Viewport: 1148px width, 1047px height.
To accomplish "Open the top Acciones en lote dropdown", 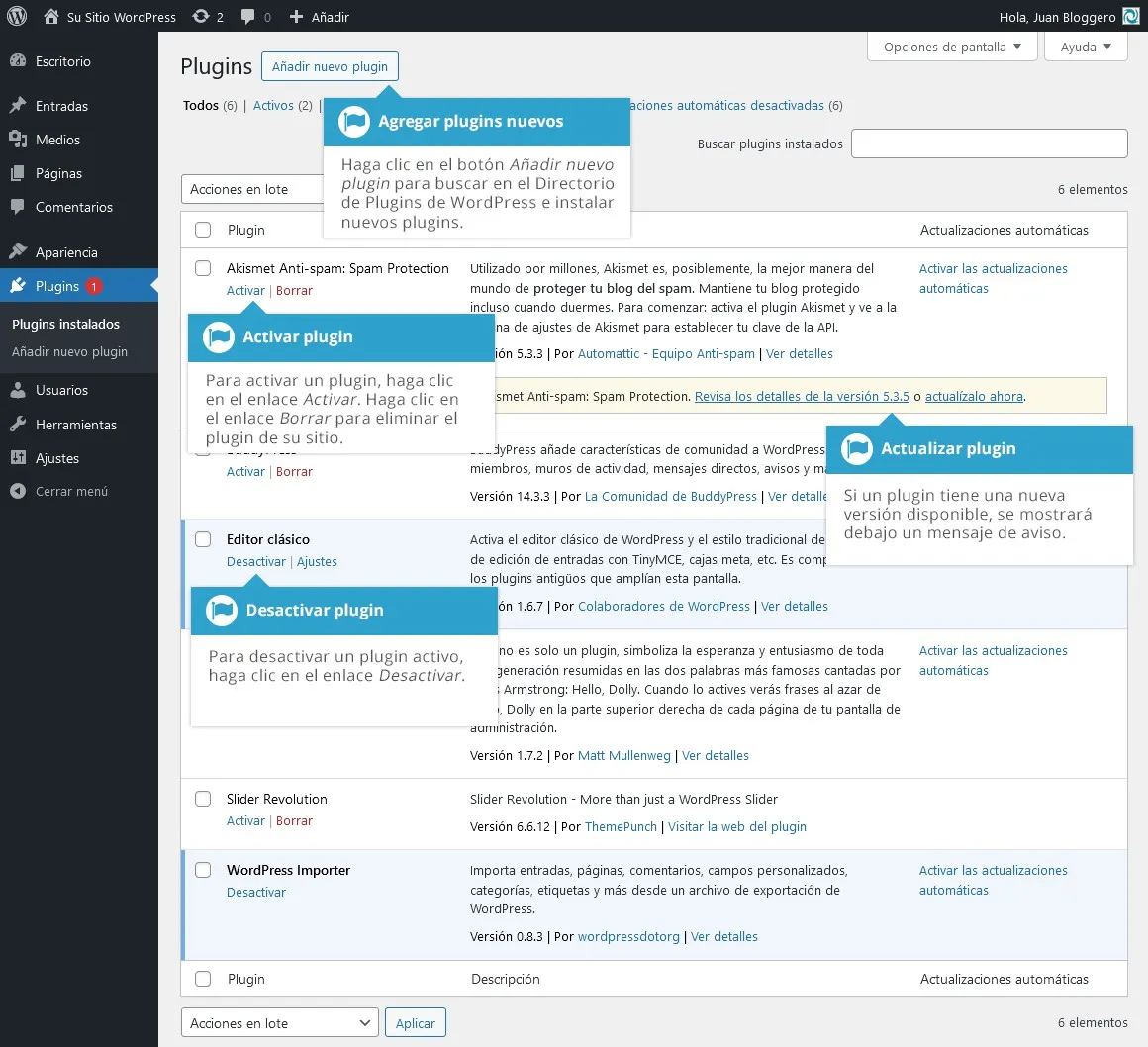I will [x=251, y=189].
